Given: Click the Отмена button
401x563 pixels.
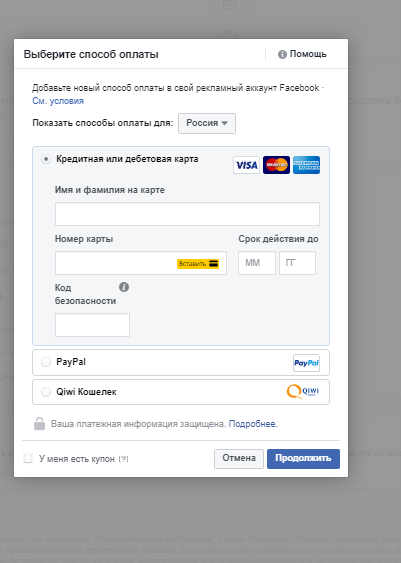Looking at the screenshot, I should tap(239, 459).
